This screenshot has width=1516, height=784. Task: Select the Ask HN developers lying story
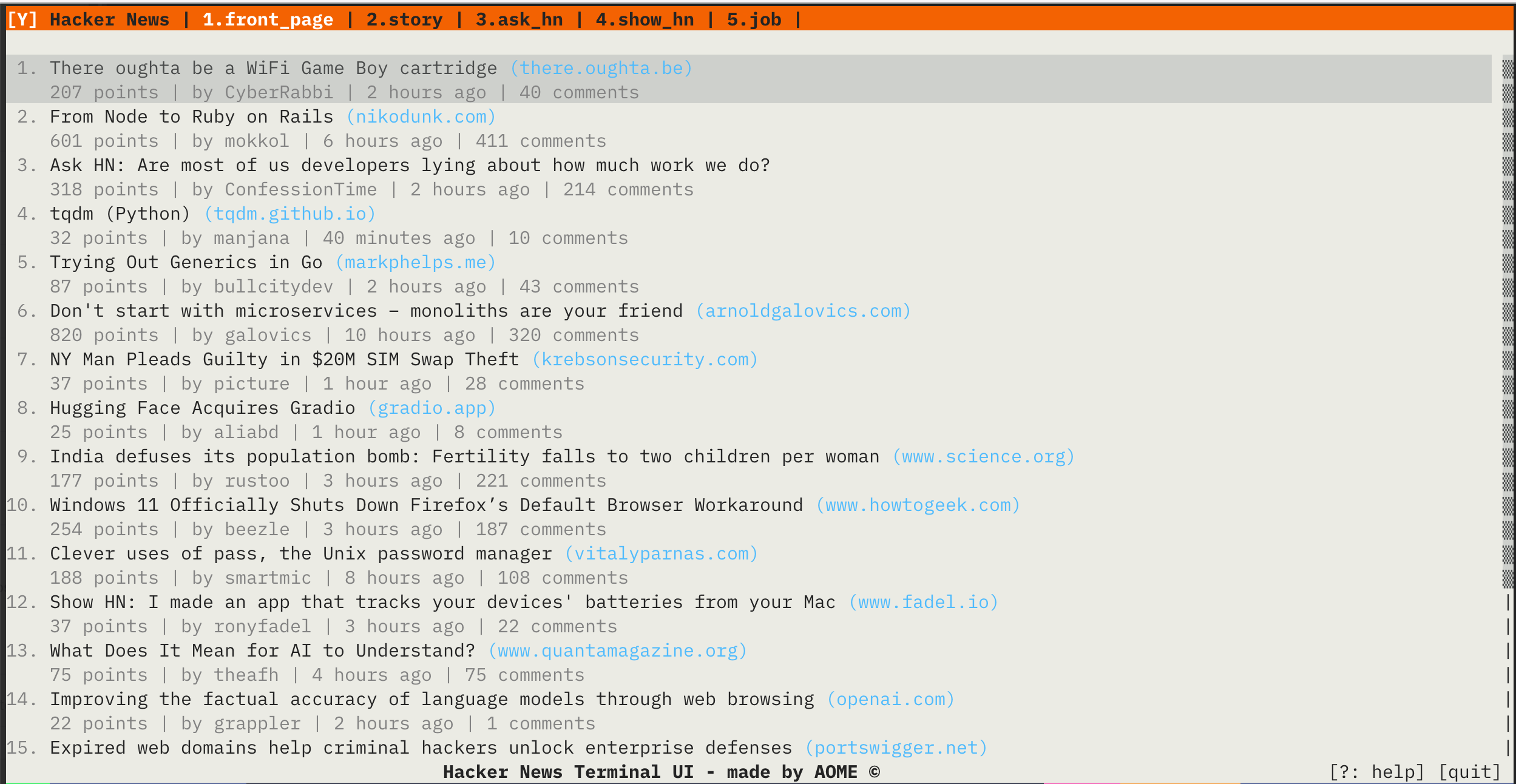pyautogui.click(x=410, y=165)
